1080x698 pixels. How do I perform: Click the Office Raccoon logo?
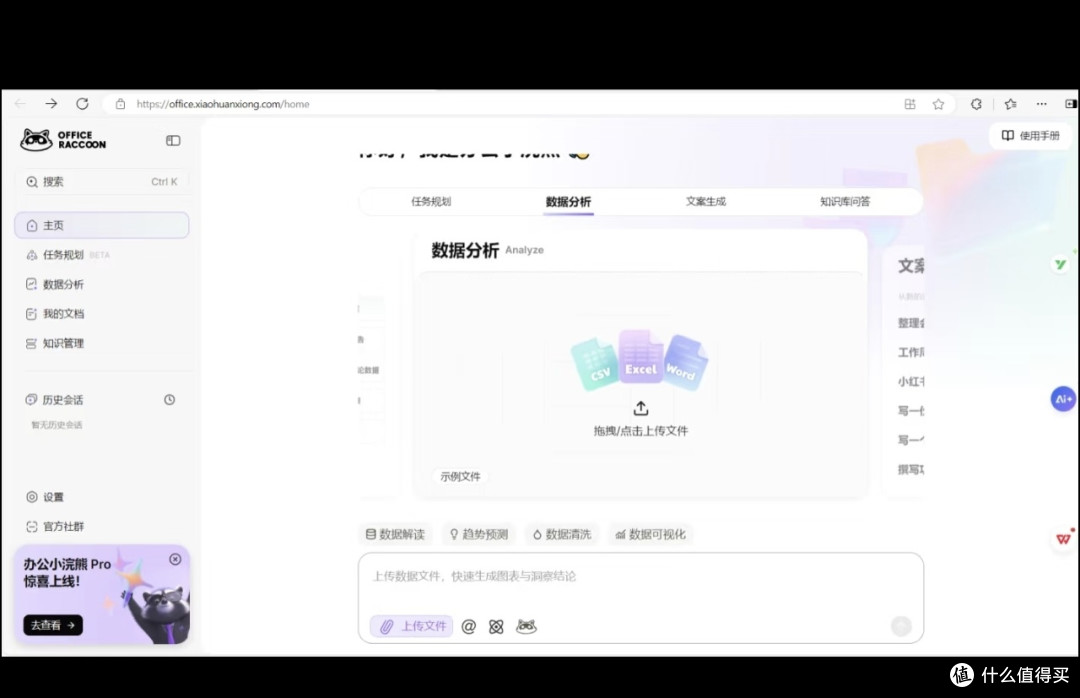[63, 140]
